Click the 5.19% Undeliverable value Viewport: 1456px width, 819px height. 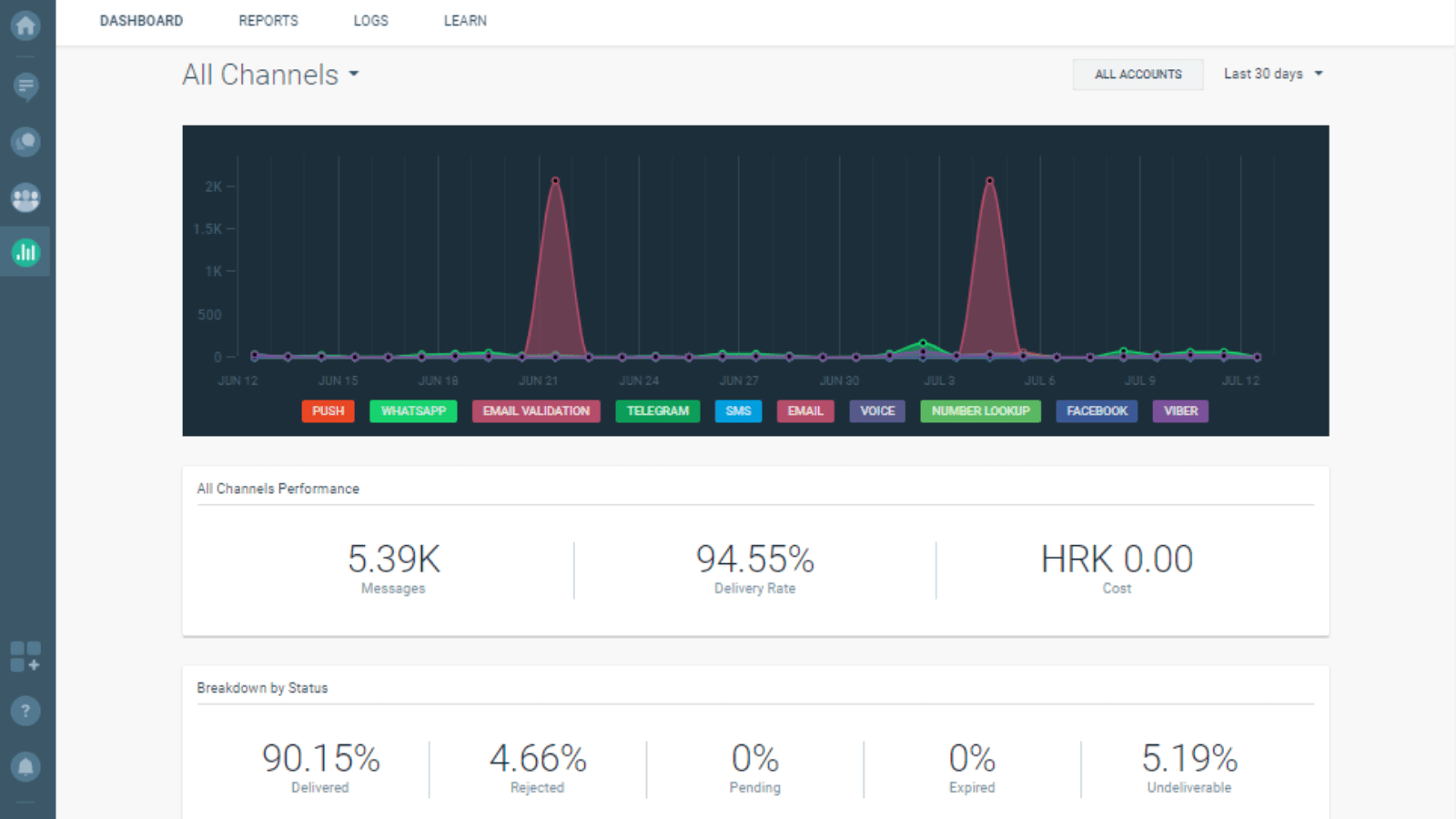[1189, 759]
